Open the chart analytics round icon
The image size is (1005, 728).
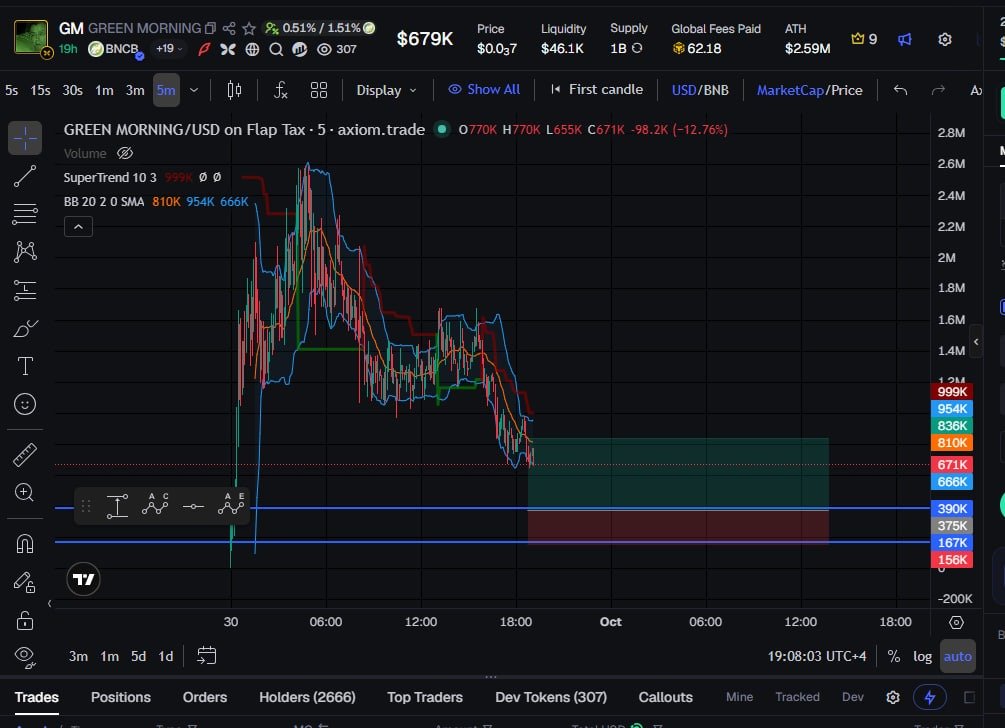point(299,49)
